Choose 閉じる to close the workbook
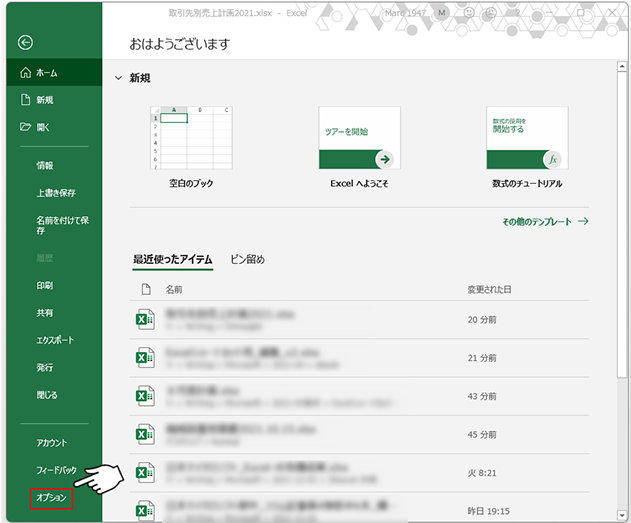Image resolution: width=631 pixels, height=523 pixels. point(47,395)
